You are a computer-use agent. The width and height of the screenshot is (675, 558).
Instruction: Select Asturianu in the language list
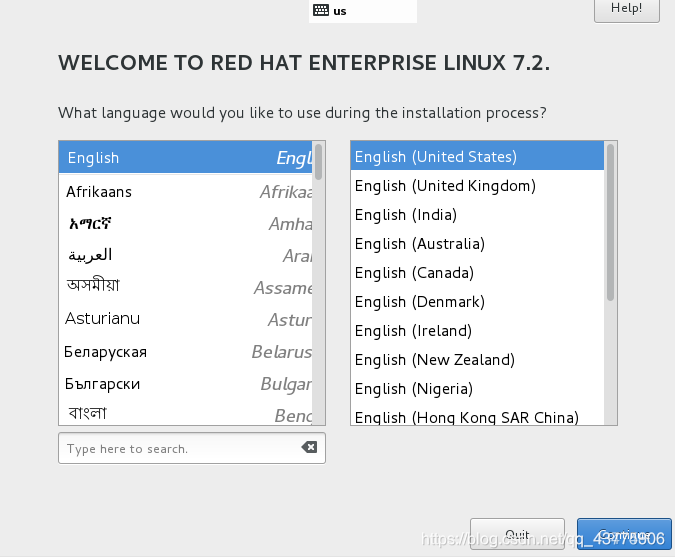click(x=186, y=319)
